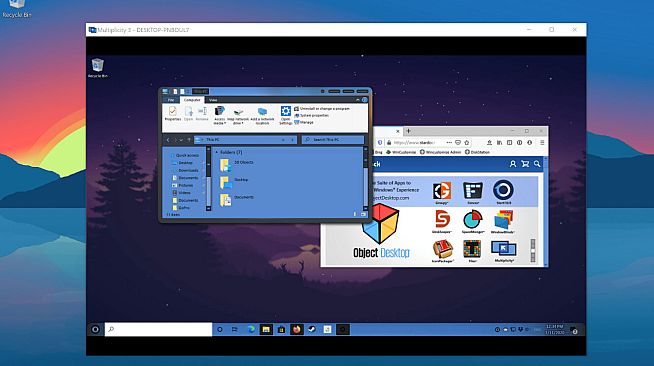
Task: Click the remote taskbar clock
Action: pos(554,329)
